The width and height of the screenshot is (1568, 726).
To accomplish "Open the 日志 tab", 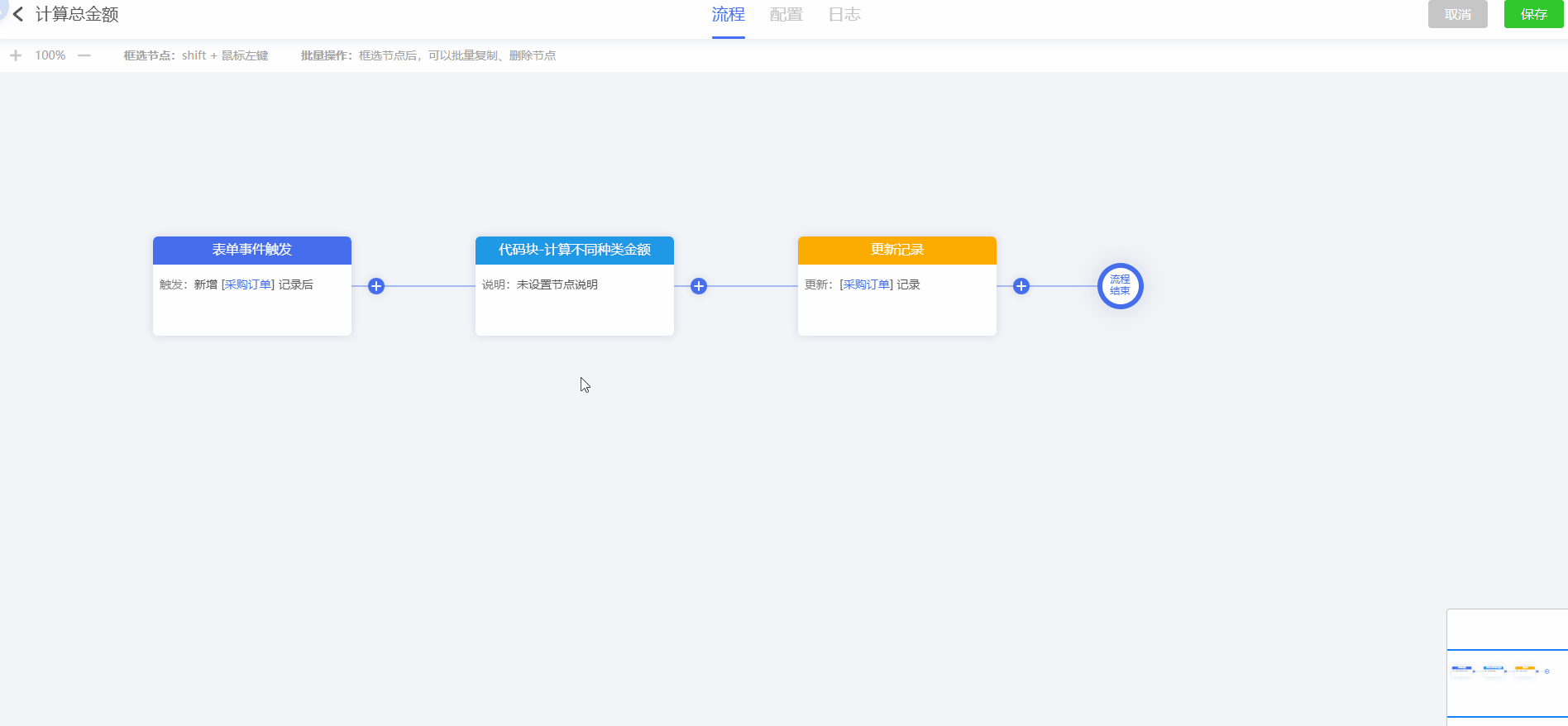I will 844,15.
